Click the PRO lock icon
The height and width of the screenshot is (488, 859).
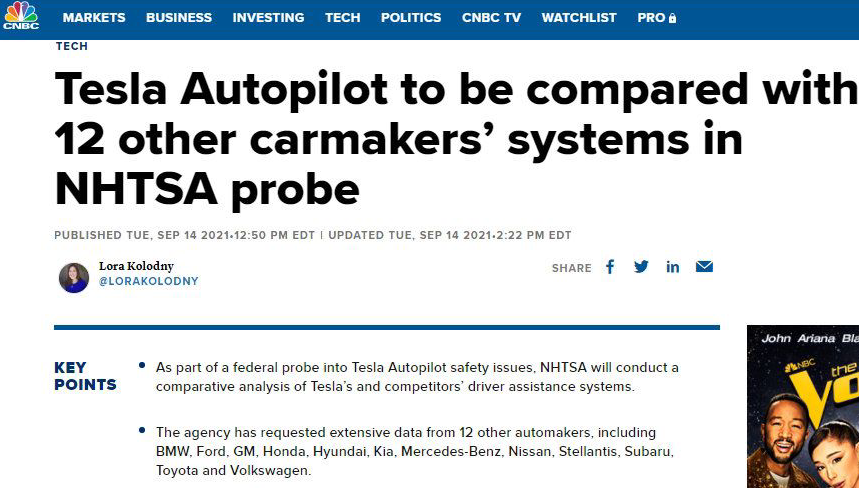coord(672,18)
